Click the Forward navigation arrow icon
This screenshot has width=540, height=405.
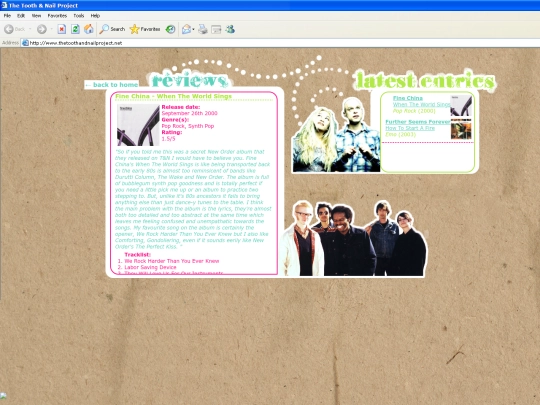pos(42,29)
